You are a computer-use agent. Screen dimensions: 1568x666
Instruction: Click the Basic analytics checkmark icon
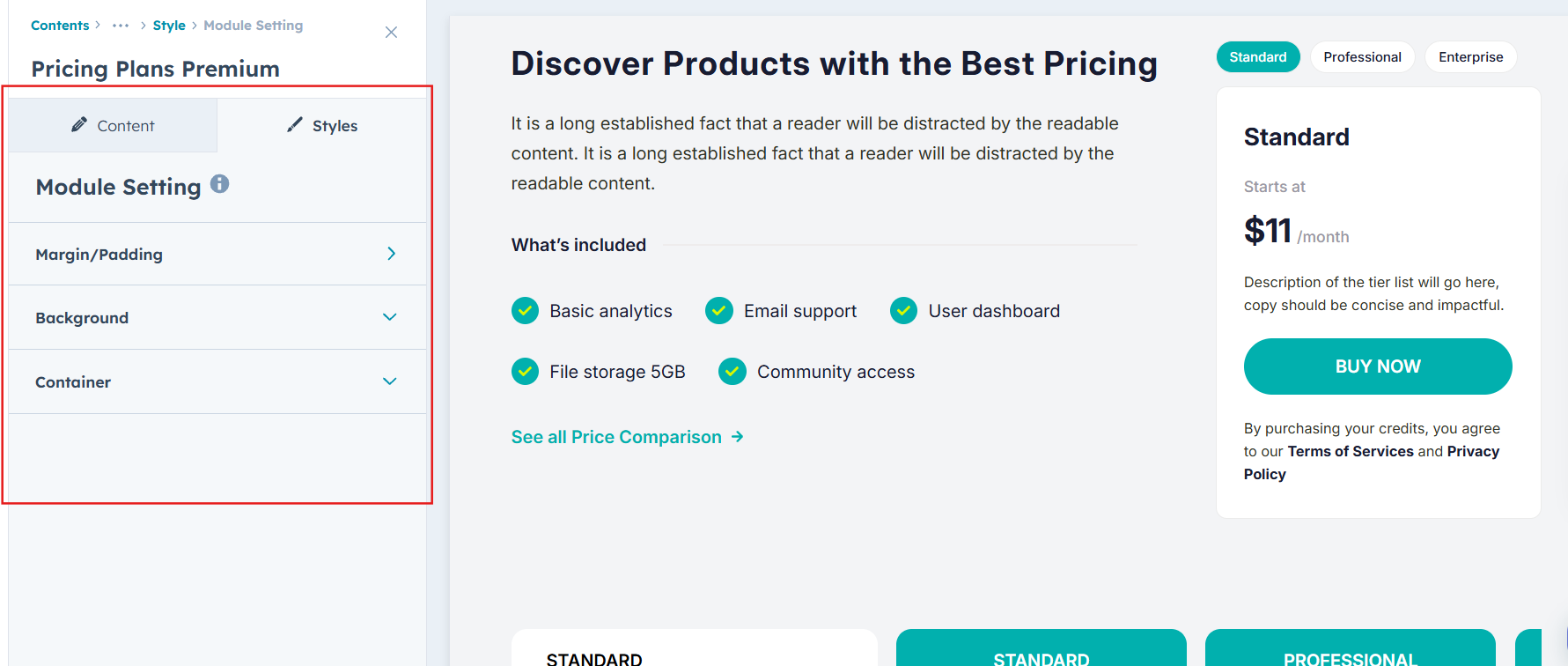point(526,311)
